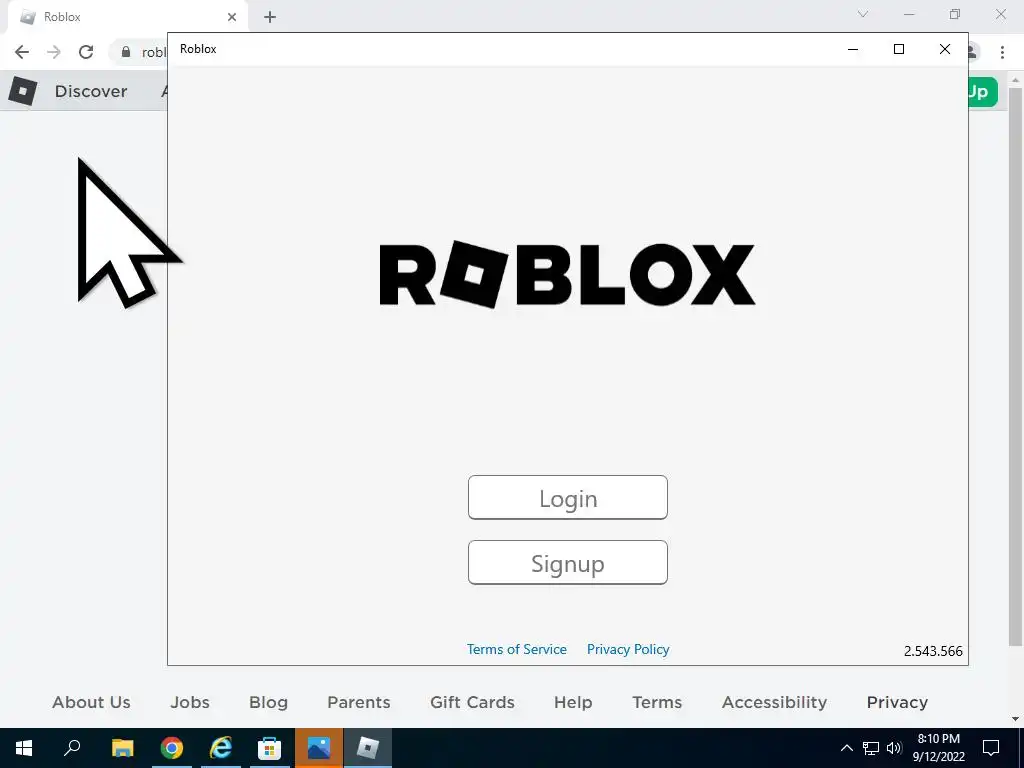
Task: Reload the page with the refresh icon
Action: pyautogui.click(x=86, y=52)
